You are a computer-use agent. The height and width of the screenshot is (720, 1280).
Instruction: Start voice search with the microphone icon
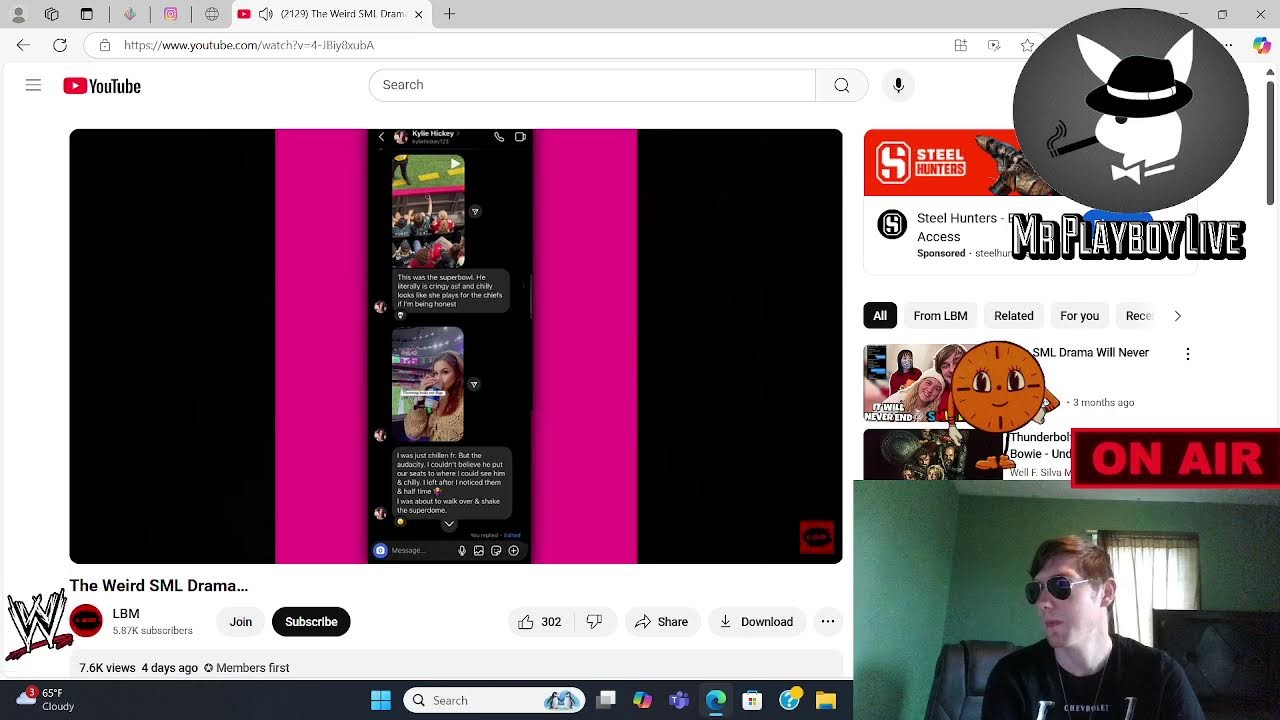[898, 85]
